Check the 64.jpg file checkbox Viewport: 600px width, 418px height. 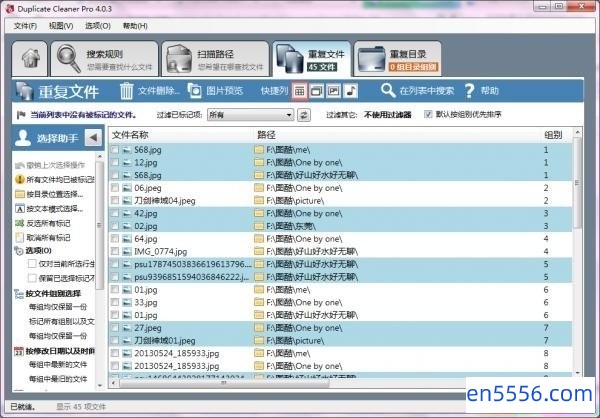pyautogui.click(x=115, y=239)
